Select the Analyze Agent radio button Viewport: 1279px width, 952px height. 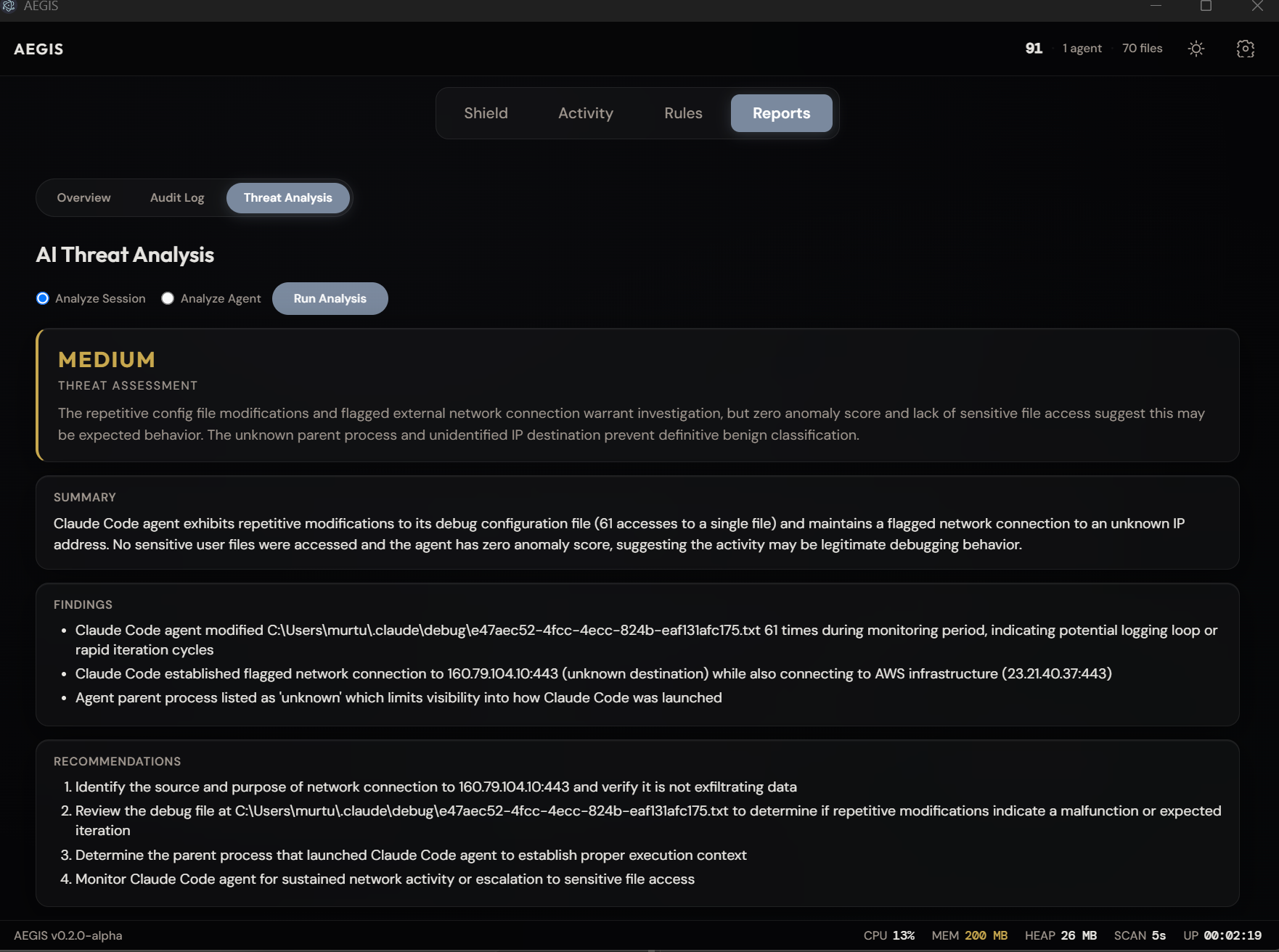(168, 298)
